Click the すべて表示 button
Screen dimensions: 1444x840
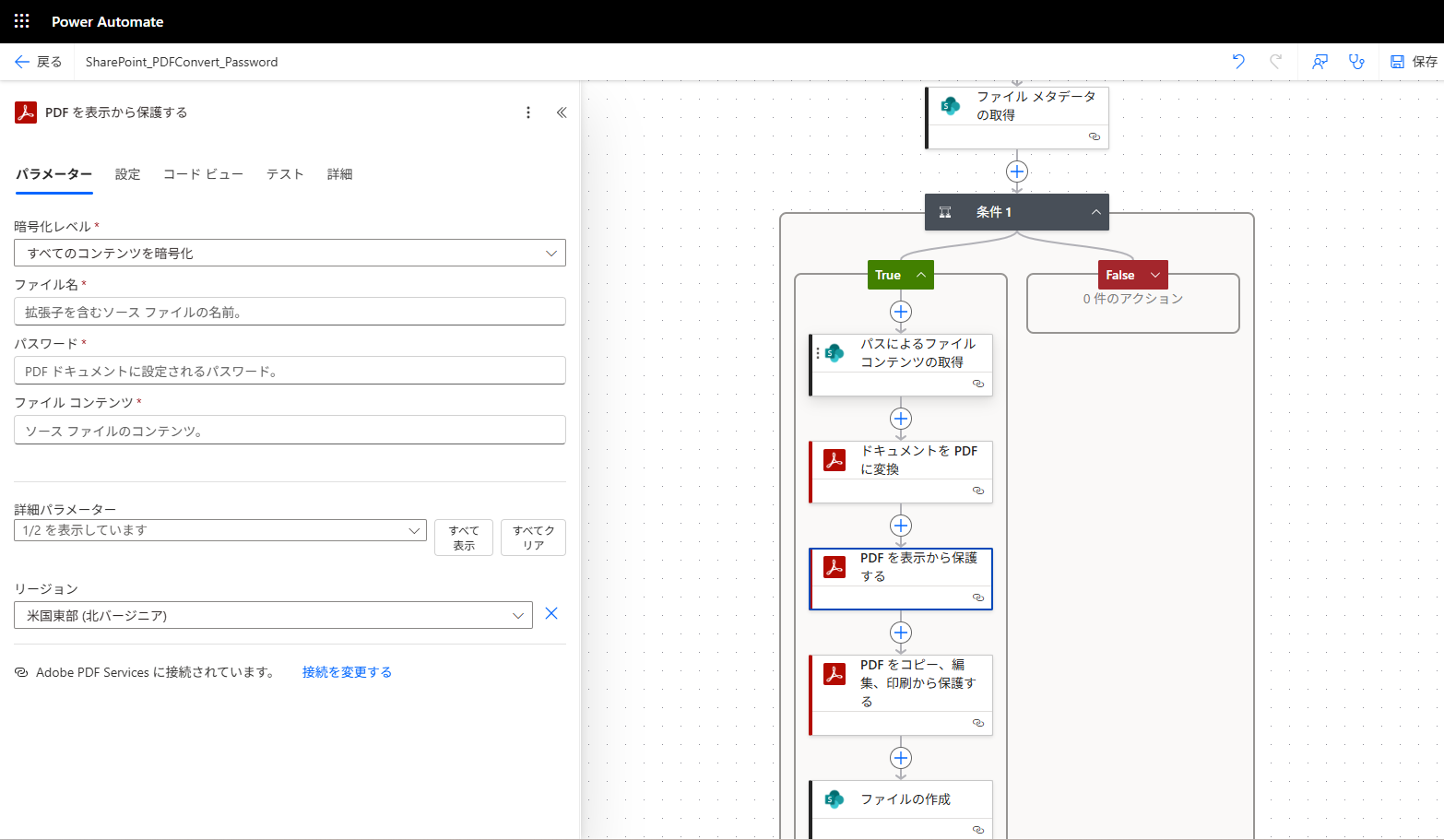464,538
